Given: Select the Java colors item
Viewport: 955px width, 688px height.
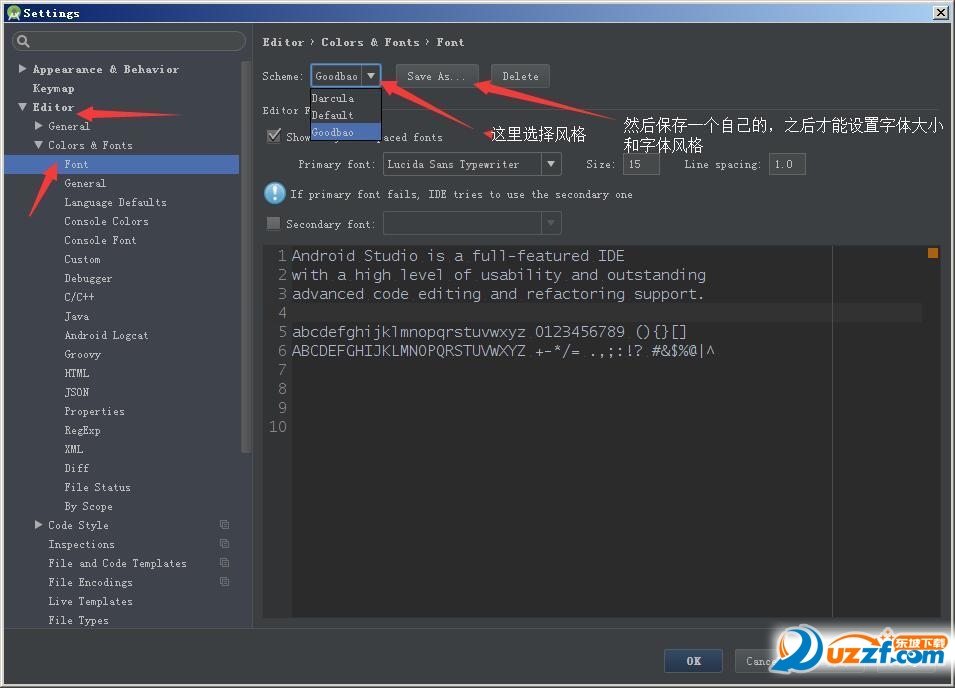Looking at the screenshot, I should tap(77, 316).
